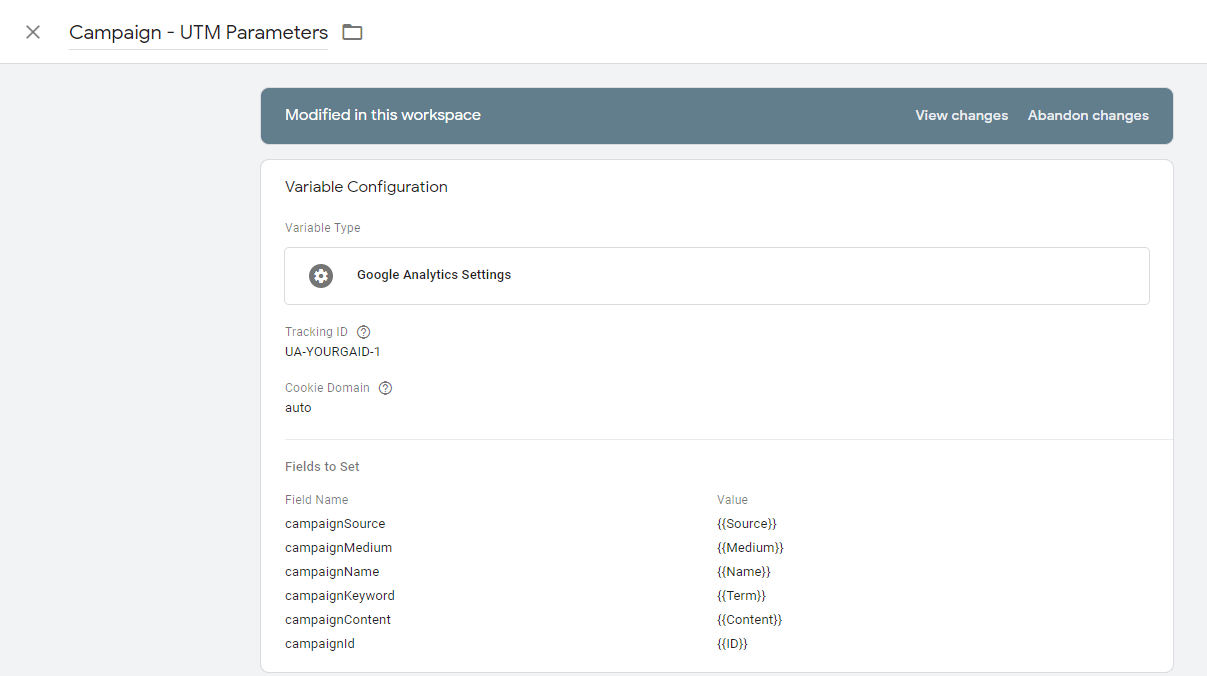Close the variable editor with X
Viewport: 1207px width, 676px height.
point(33,32)
